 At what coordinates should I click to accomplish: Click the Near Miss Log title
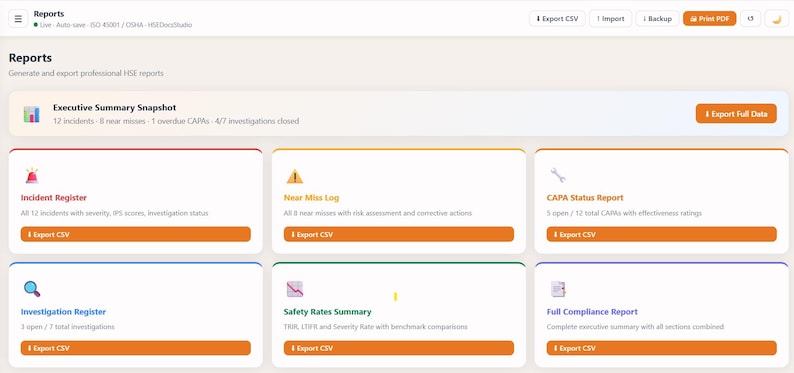pos(311,198)
